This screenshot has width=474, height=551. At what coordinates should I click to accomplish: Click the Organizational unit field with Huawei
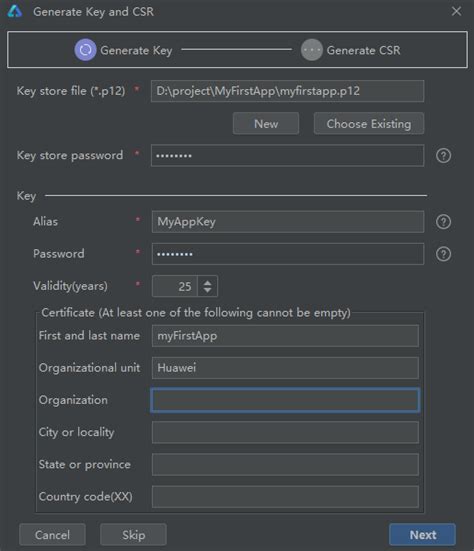(x=285, y=368)
